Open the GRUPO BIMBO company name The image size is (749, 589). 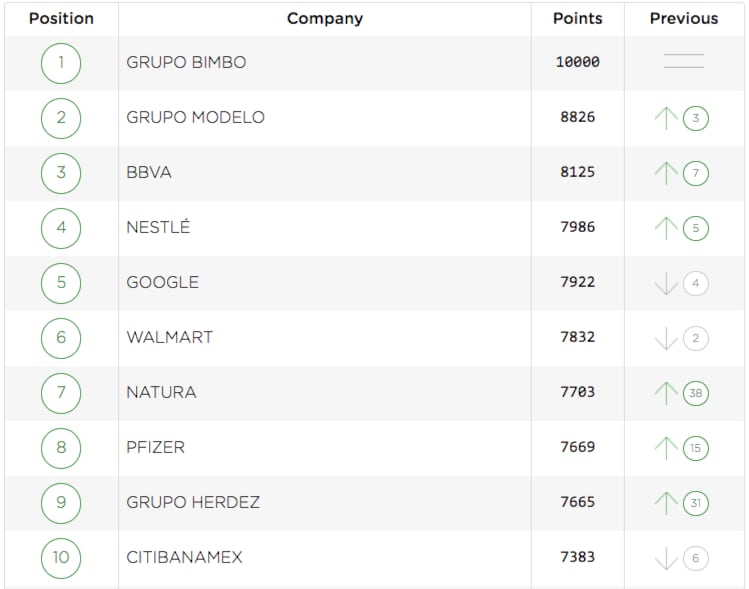pyautogui.click(x=186, y=62)
